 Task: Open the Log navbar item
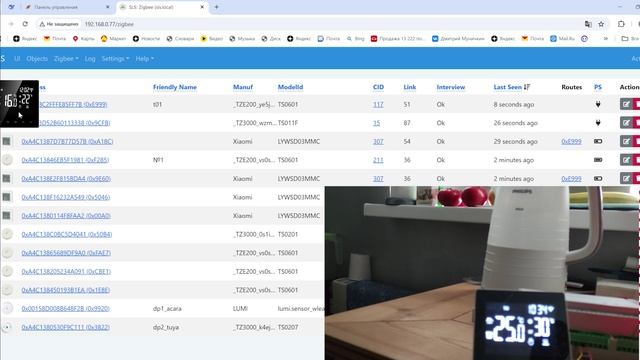pos(90,59)
